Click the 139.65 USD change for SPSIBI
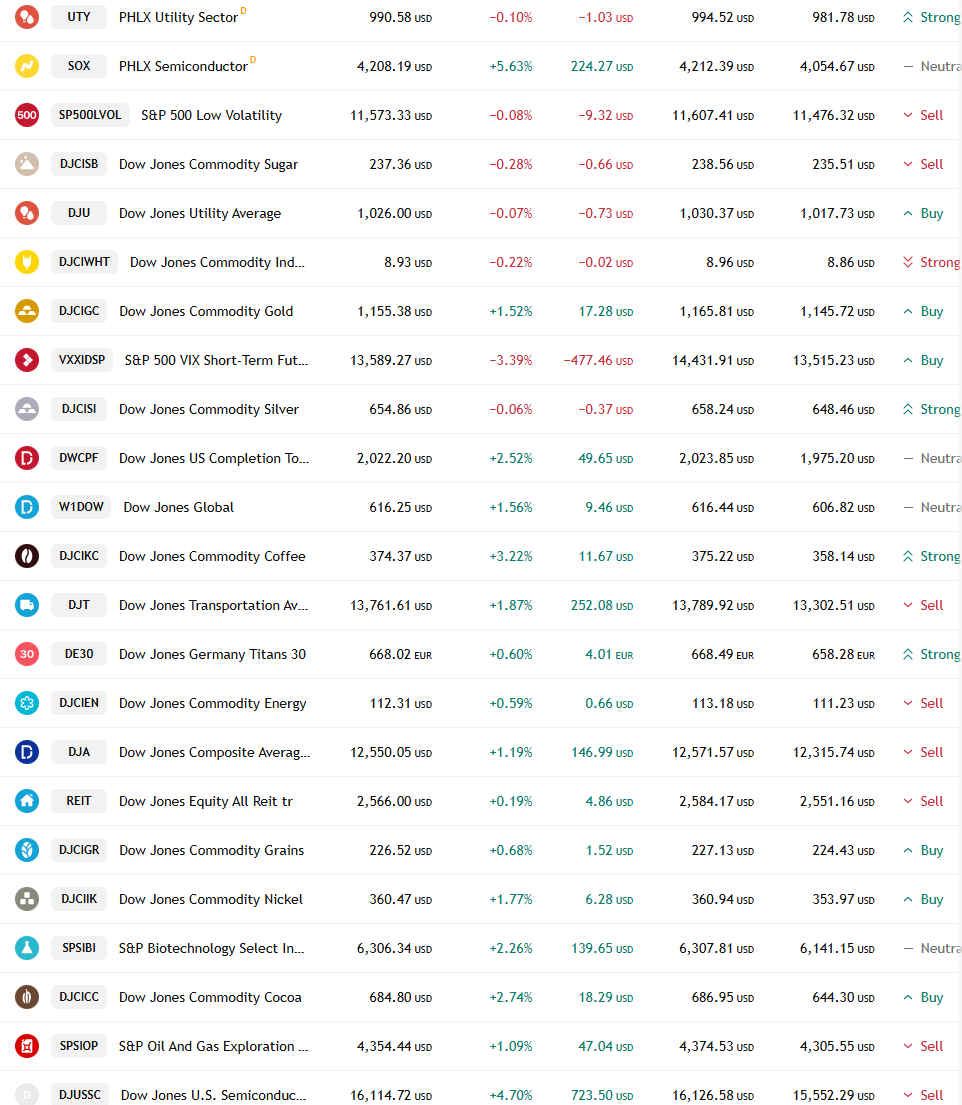Screen dimensions: 962x1105 click(x=602, y=949)
